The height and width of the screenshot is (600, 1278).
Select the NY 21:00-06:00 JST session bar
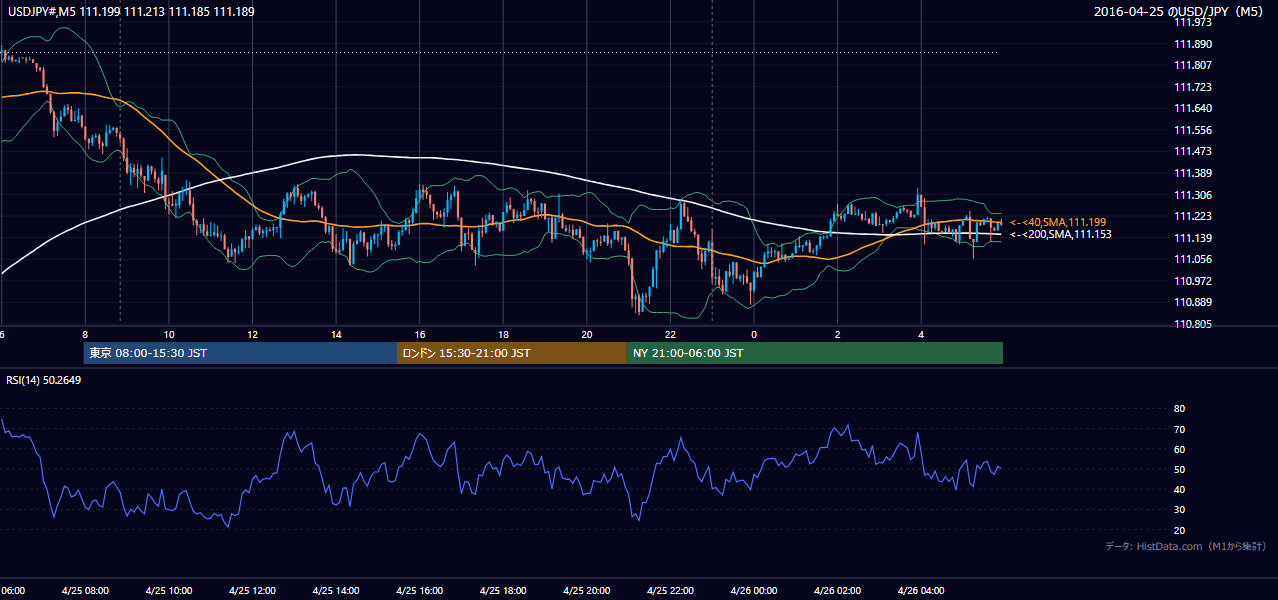(815, 353)
